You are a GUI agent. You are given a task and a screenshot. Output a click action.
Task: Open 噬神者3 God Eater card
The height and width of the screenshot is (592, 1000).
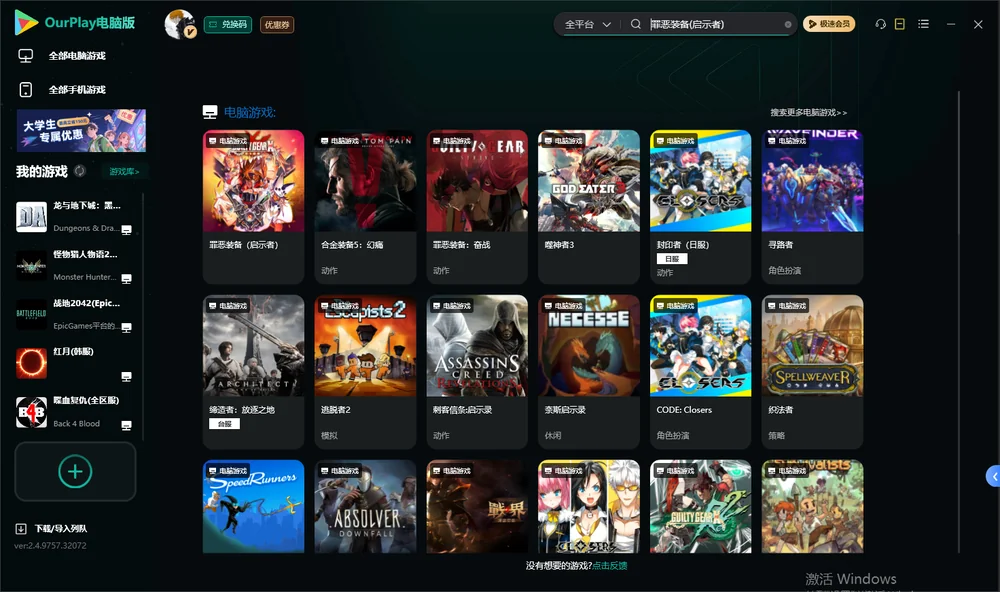click(x=589, y=207)
